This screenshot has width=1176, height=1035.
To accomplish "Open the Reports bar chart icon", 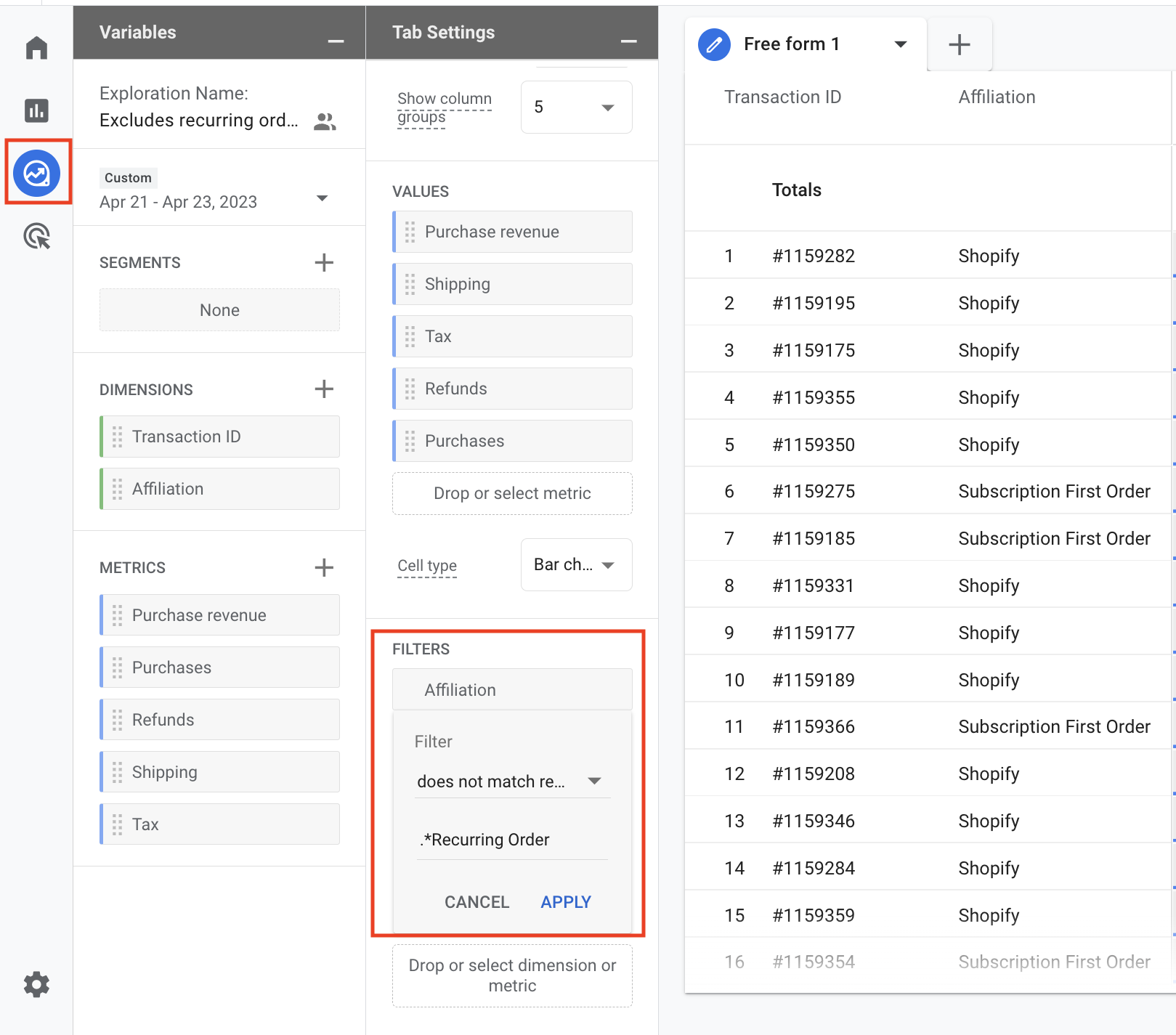I will (36, 110).
